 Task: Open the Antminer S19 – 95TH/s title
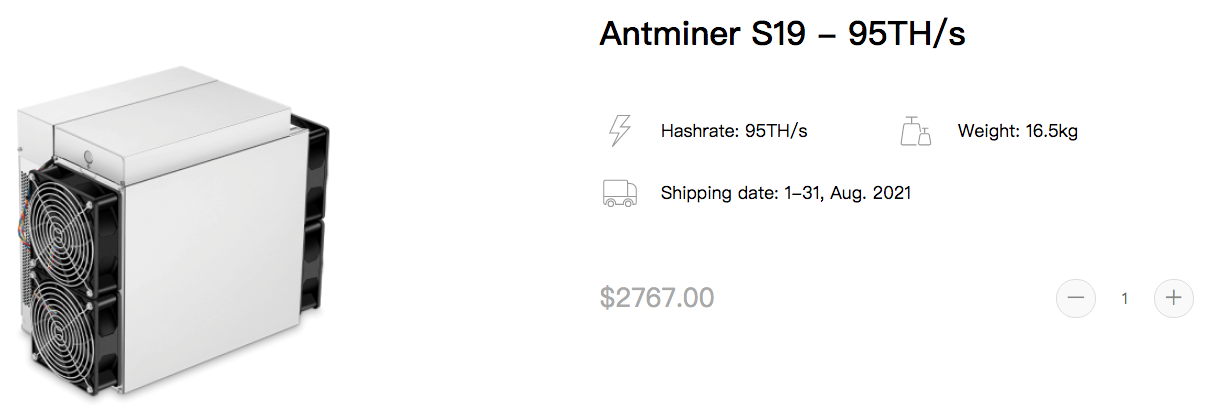pos(782,34)
